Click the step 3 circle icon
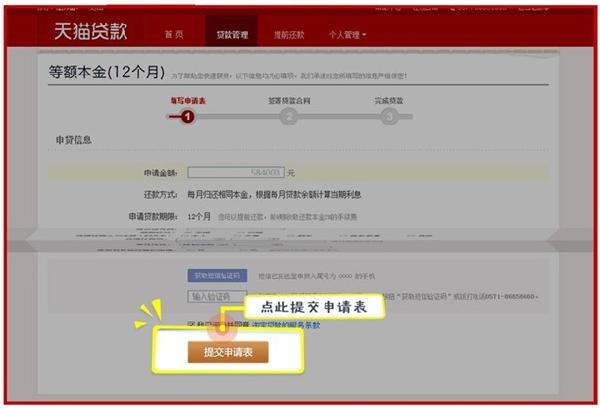 [388, 116]
